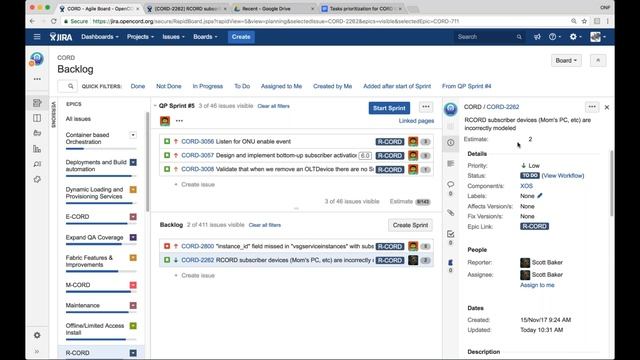Open the hamburger navigation menu

[x=37, y=37]
